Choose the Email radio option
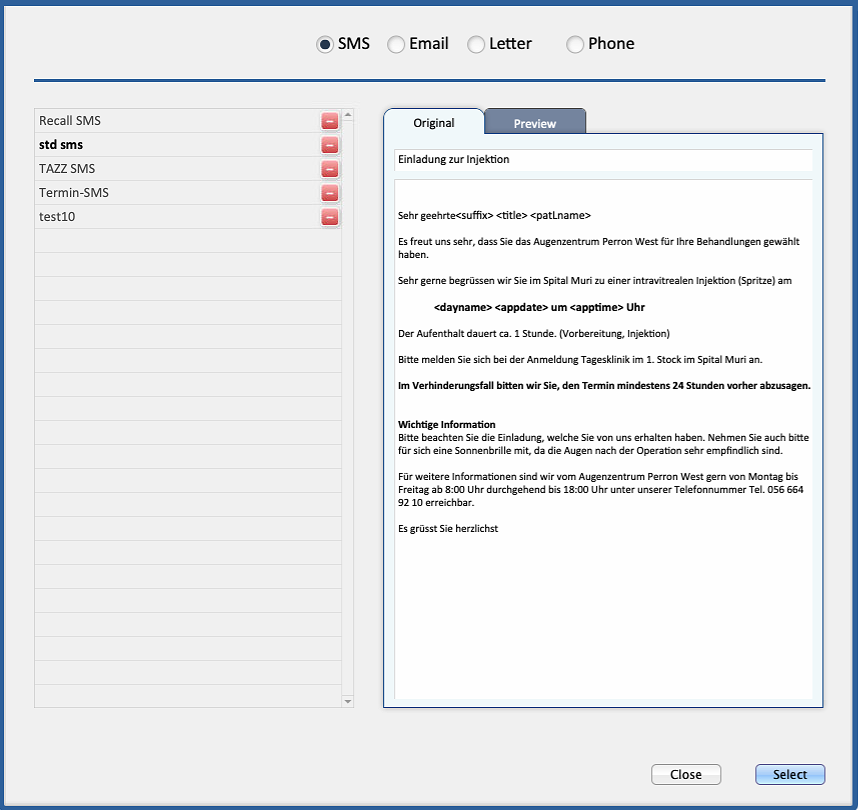858x810 pixels. [x=396, y=44]
